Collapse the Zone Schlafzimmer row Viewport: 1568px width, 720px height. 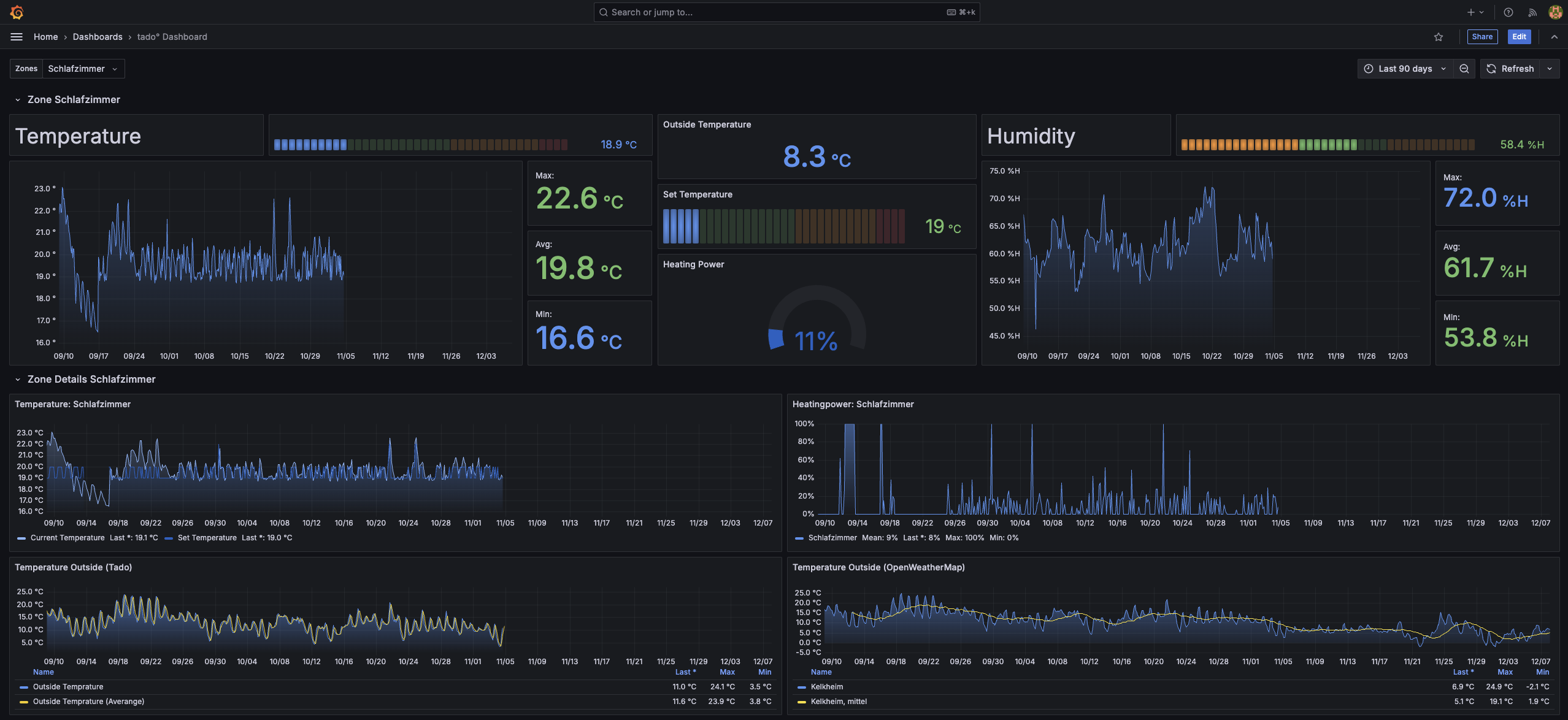[x=67, y=99]
